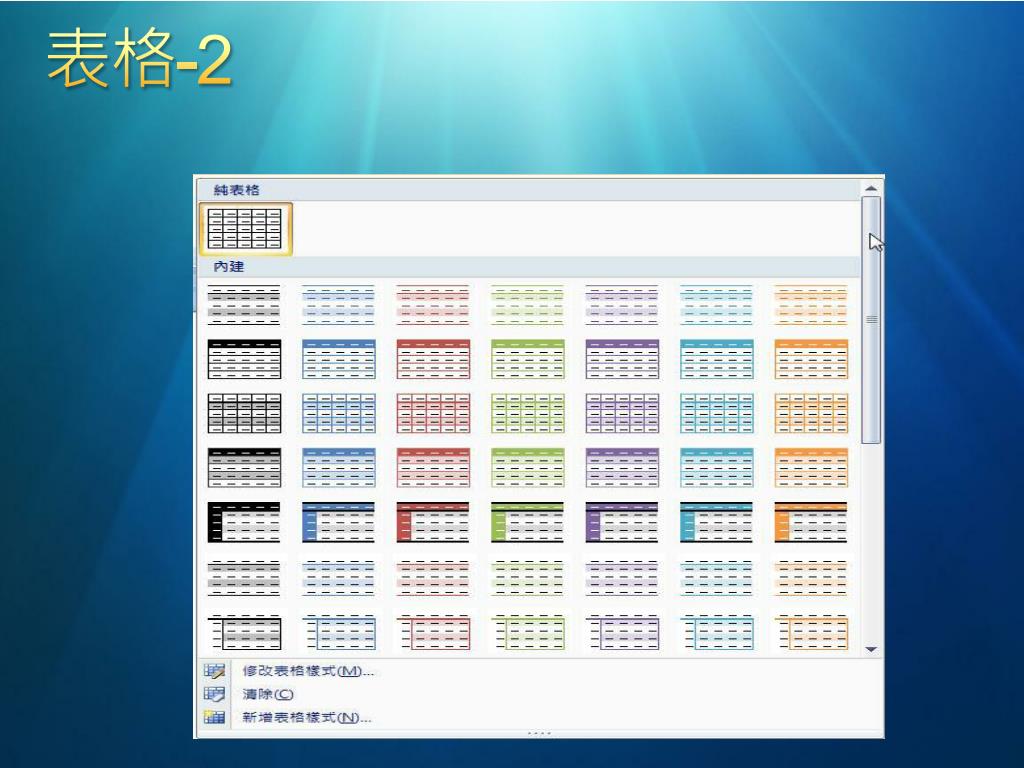Pick the black header table style in second row
The height and width of the screenshot is (768, 1024).
(x=245, y=359)
